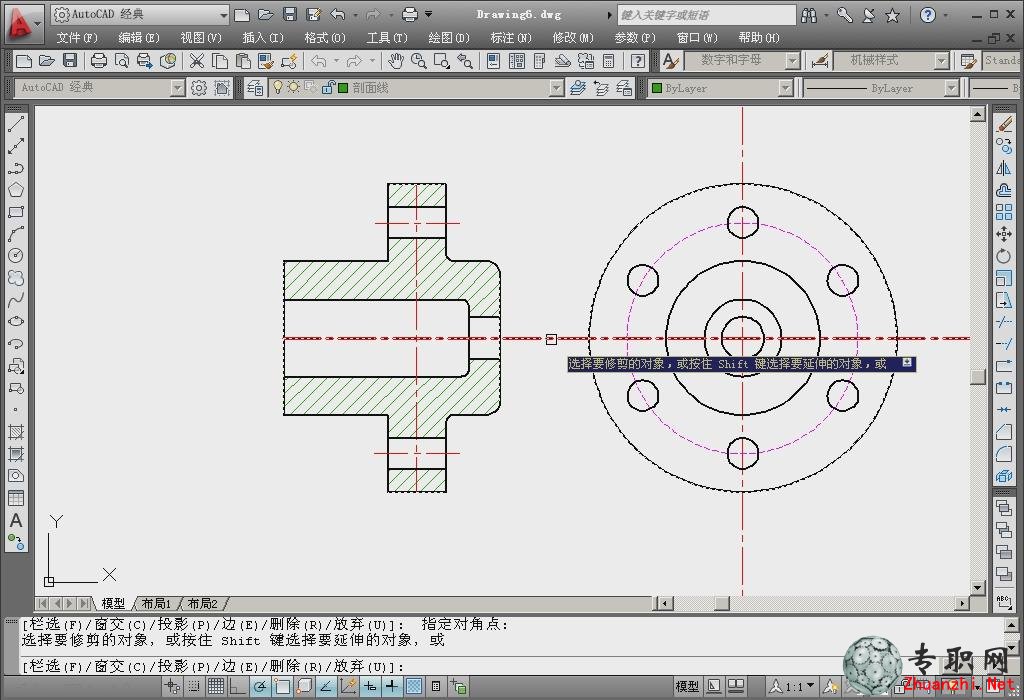Open the 1:1 annotation scale dropdown
The image size is (1024, 700).
click(x=812, y=686)
